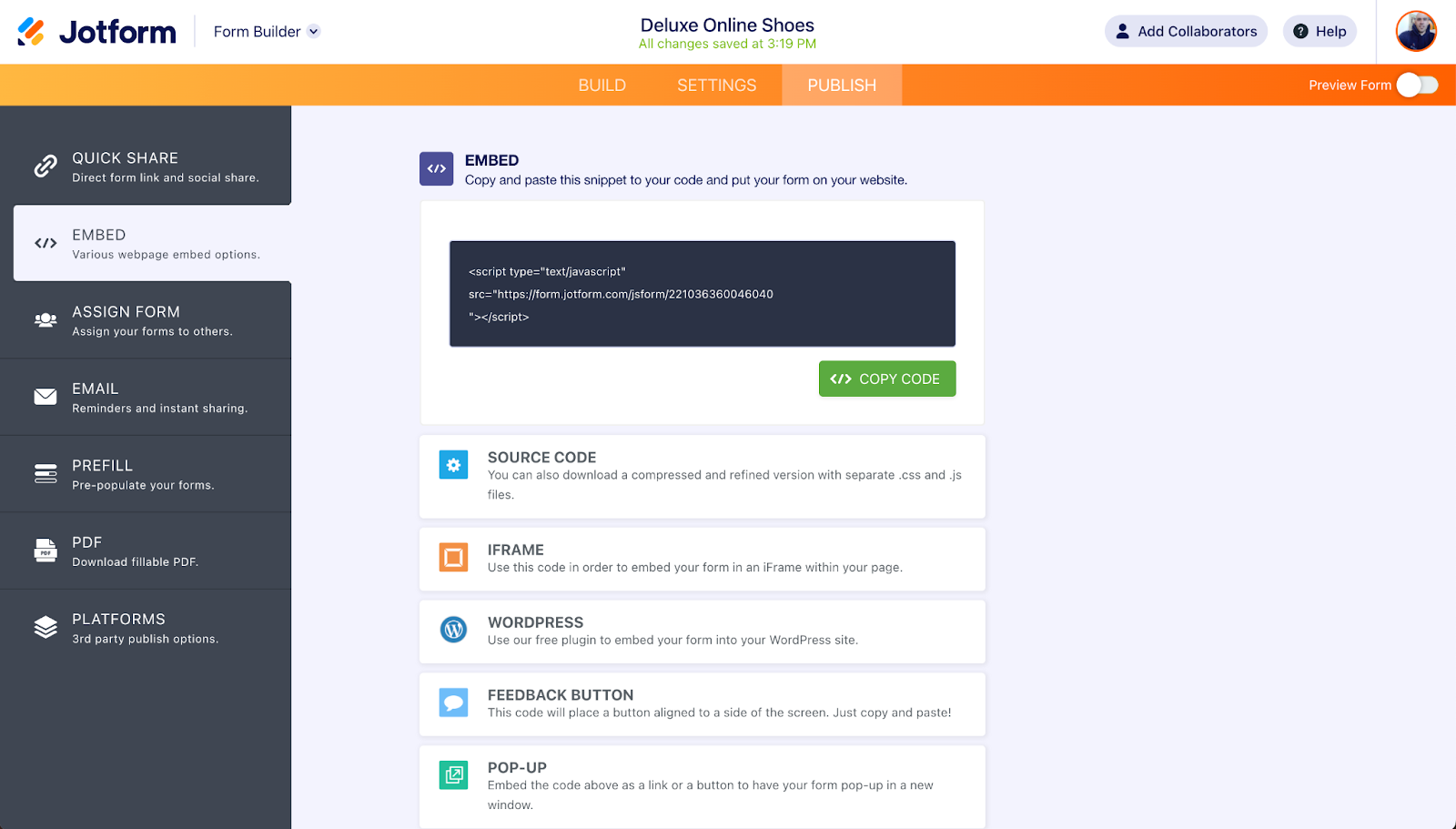The height and width of the screenshot is (829, 1456).
Task: Select the Publish tab
Action: coord(842,85)
